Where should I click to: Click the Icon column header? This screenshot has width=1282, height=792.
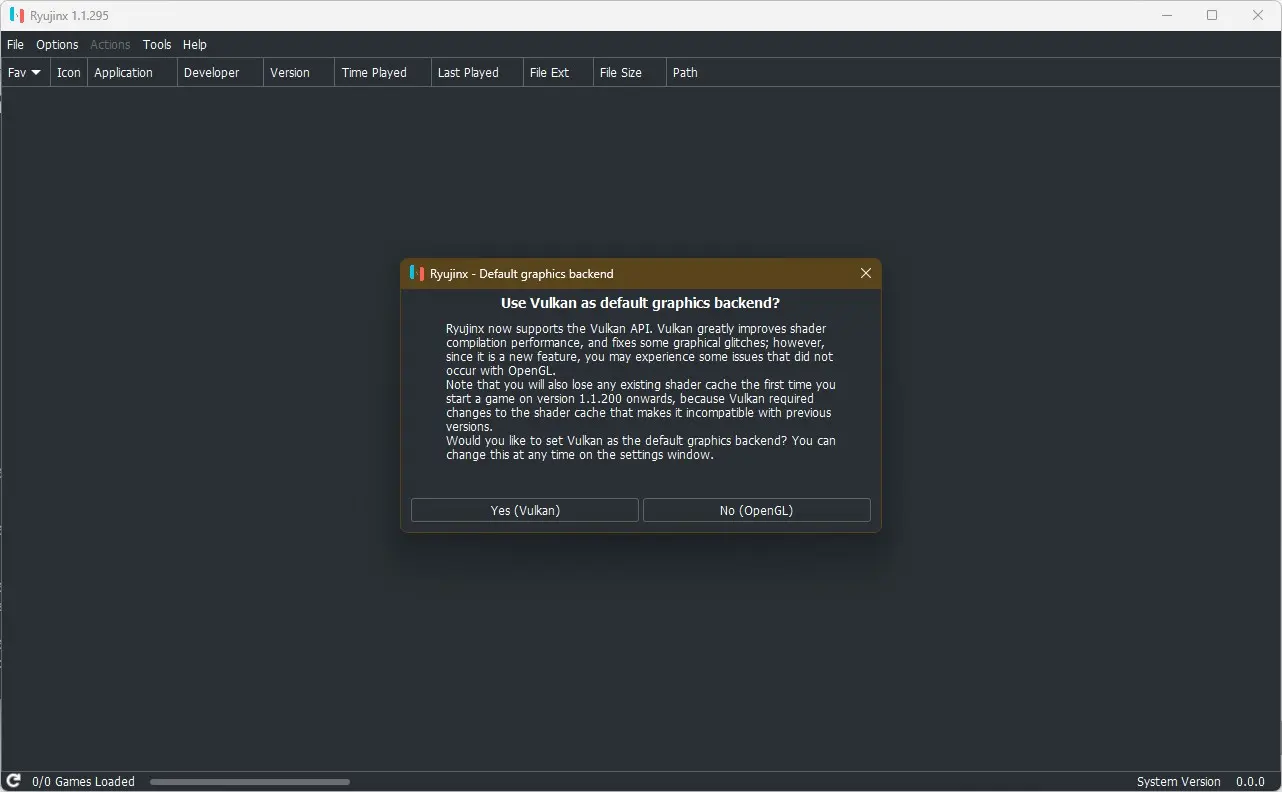(69, 72)
